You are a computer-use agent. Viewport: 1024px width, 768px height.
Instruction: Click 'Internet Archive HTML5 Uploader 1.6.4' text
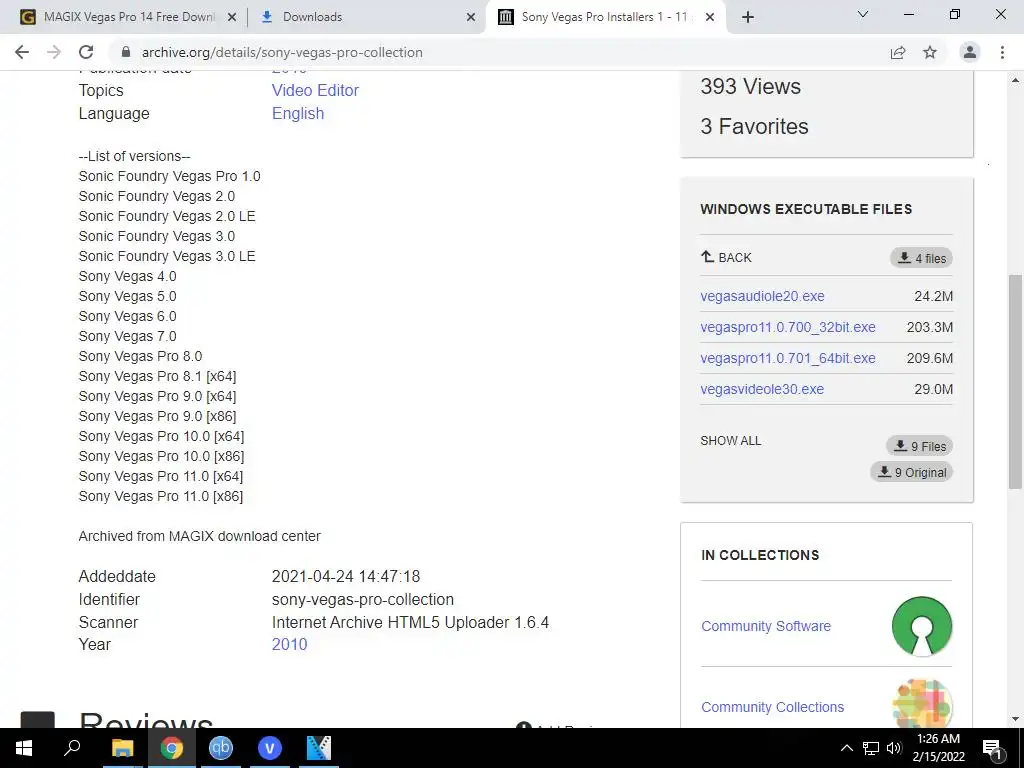point(410,622)
